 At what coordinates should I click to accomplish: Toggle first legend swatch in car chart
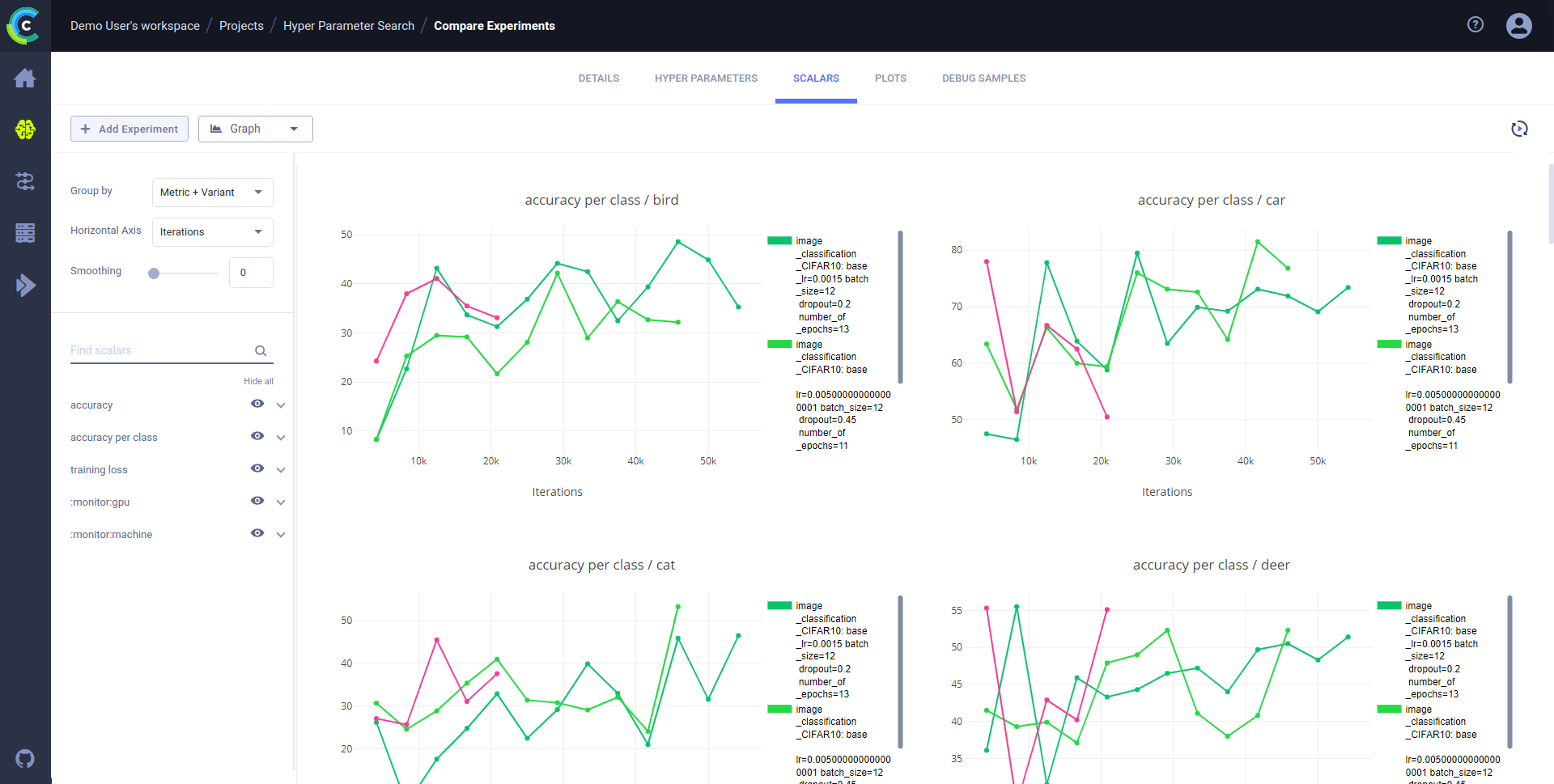(x=1389, y=240)
